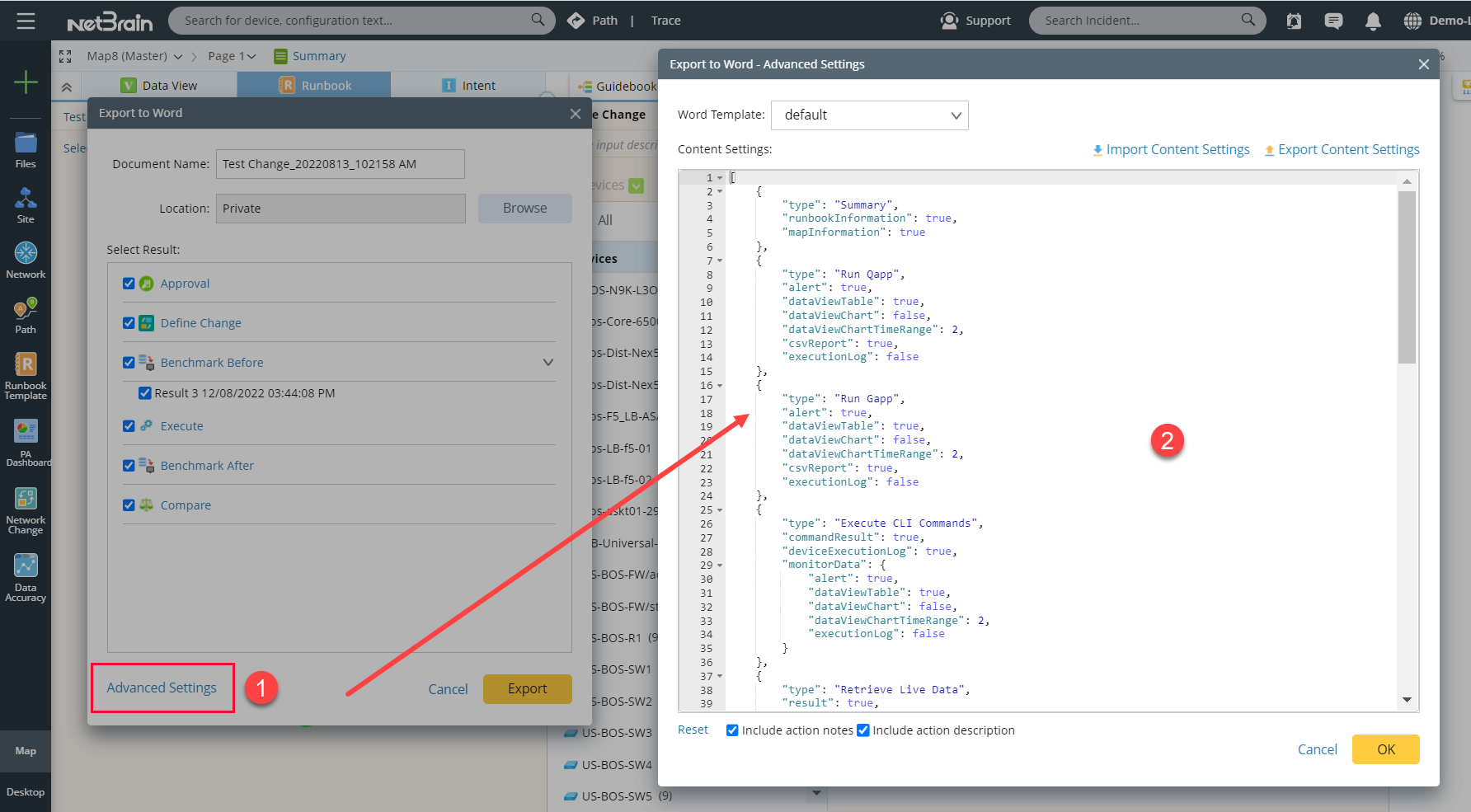The image size is (1471, 812).
Task: Open the chat messages icon
Action: (x=1333, y=21)
